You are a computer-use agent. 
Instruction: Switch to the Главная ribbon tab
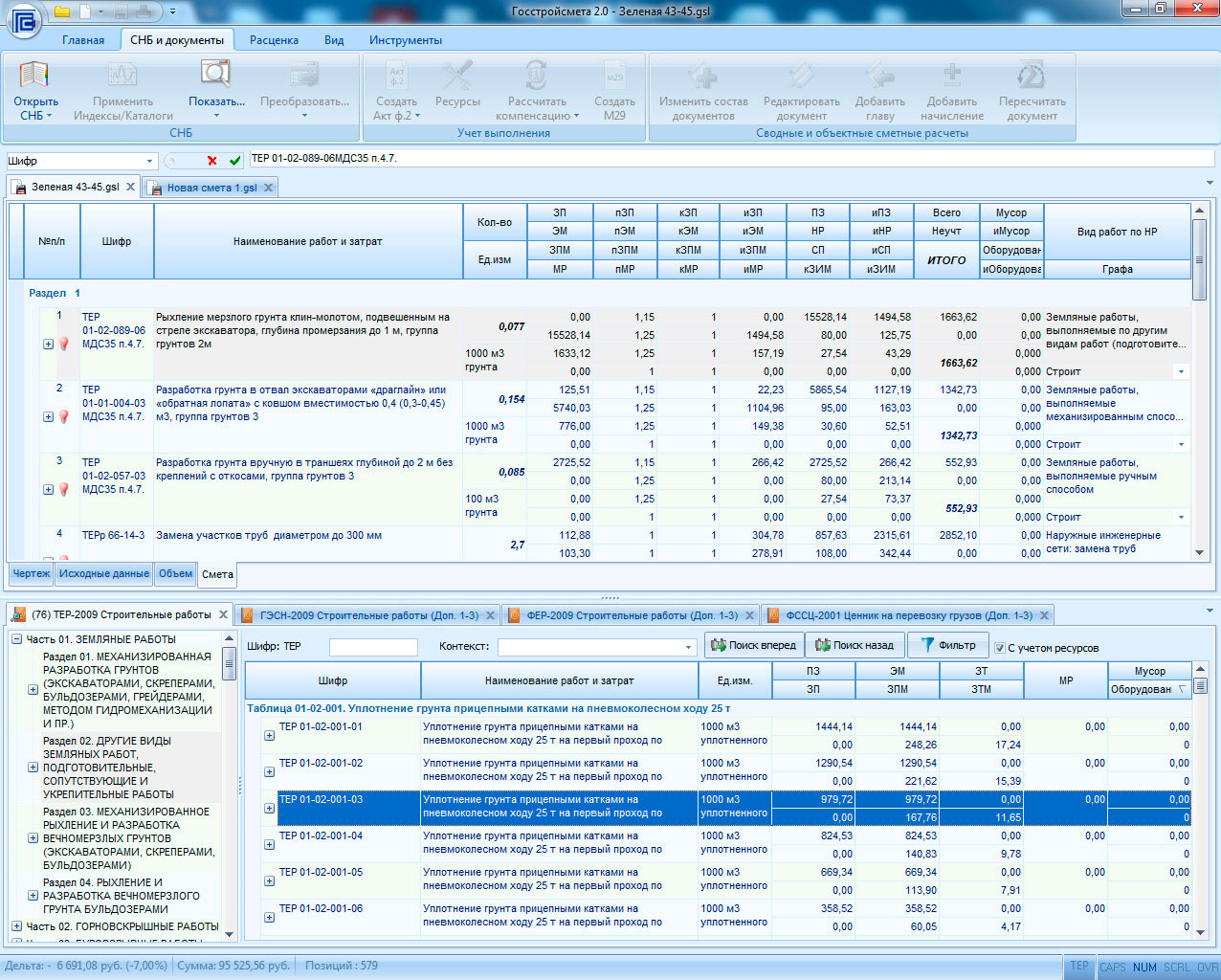coord(83,40)
